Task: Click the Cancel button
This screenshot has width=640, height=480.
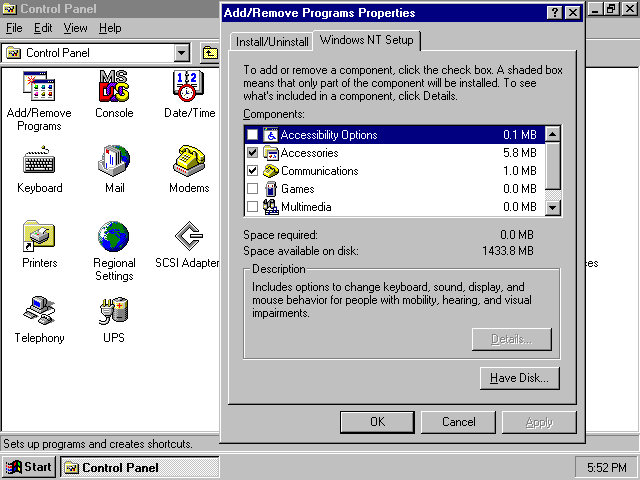Action: click(458, 422)
